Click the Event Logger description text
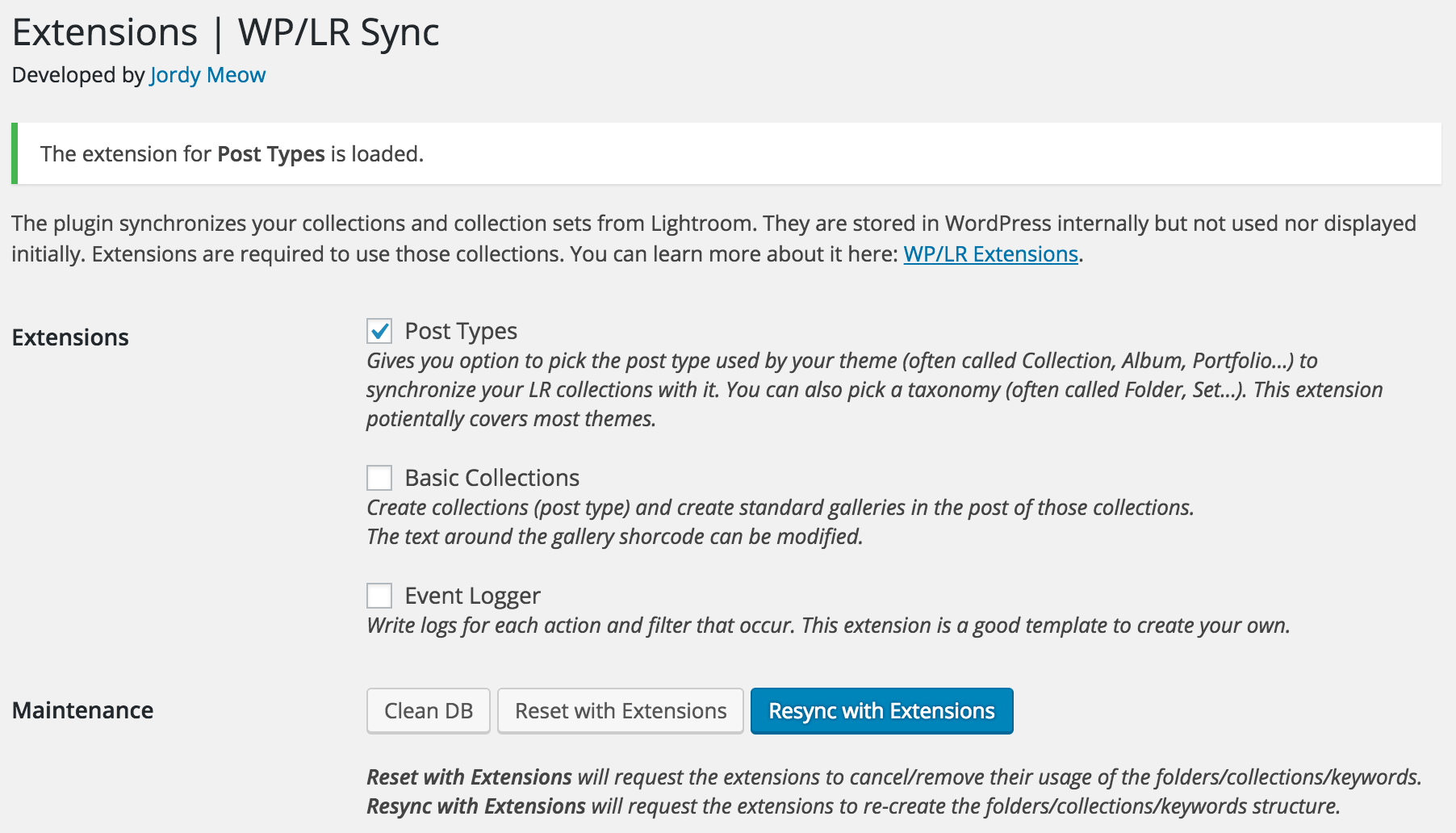 [828, 626]
